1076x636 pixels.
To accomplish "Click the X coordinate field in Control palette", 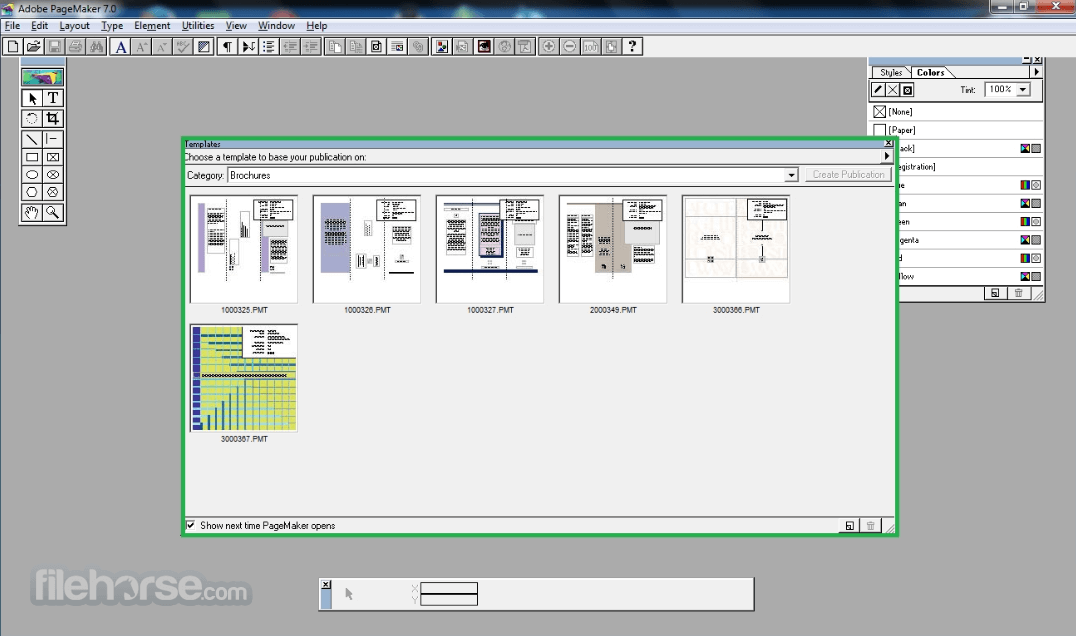I will coord(449,588).
